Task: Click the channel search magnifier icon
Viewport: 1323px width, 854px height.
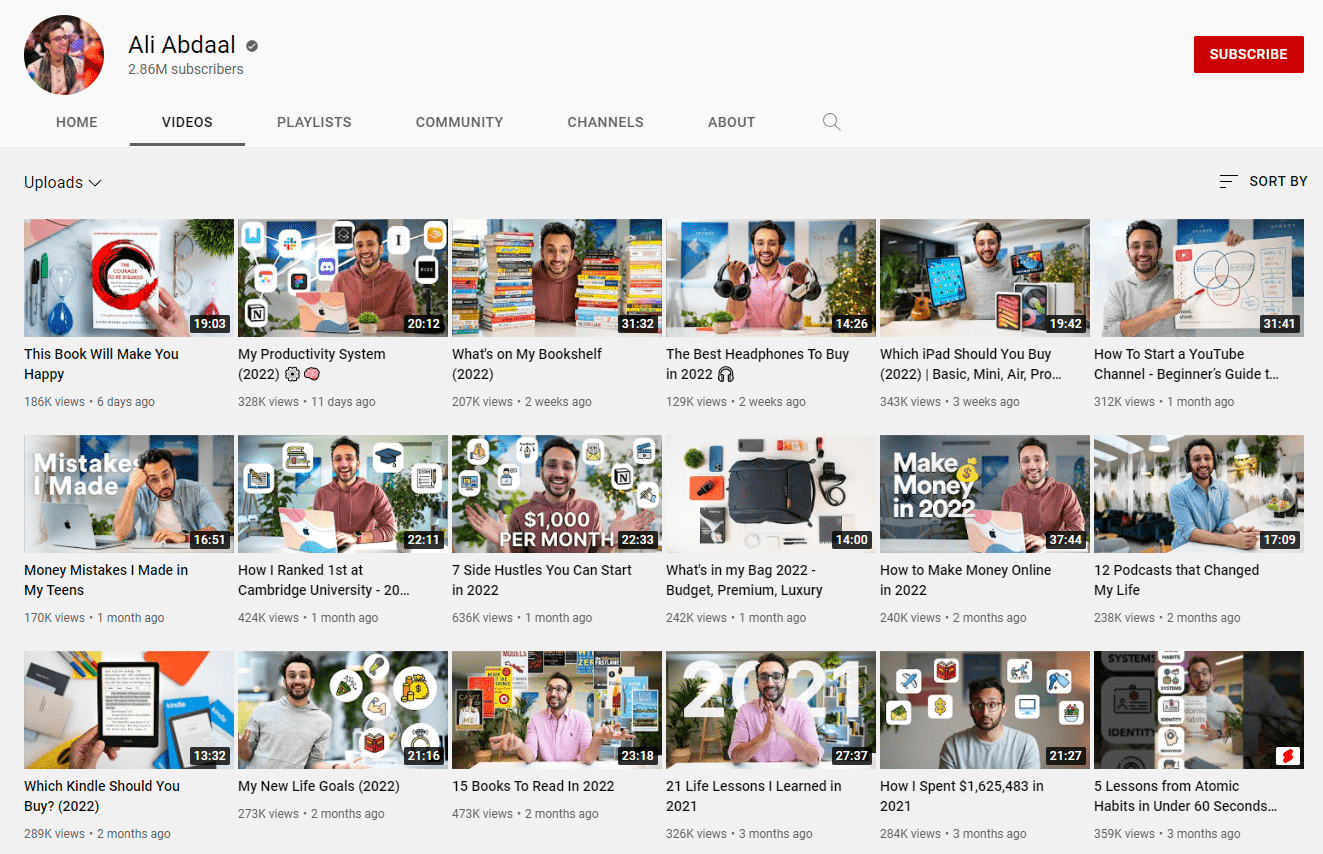Action: tap(831, 122)
